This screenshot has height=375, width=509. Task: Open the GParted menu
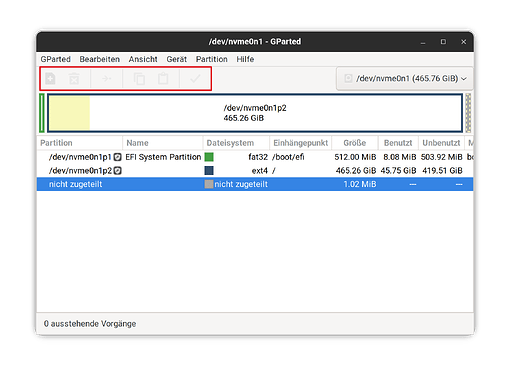(55, 59)
